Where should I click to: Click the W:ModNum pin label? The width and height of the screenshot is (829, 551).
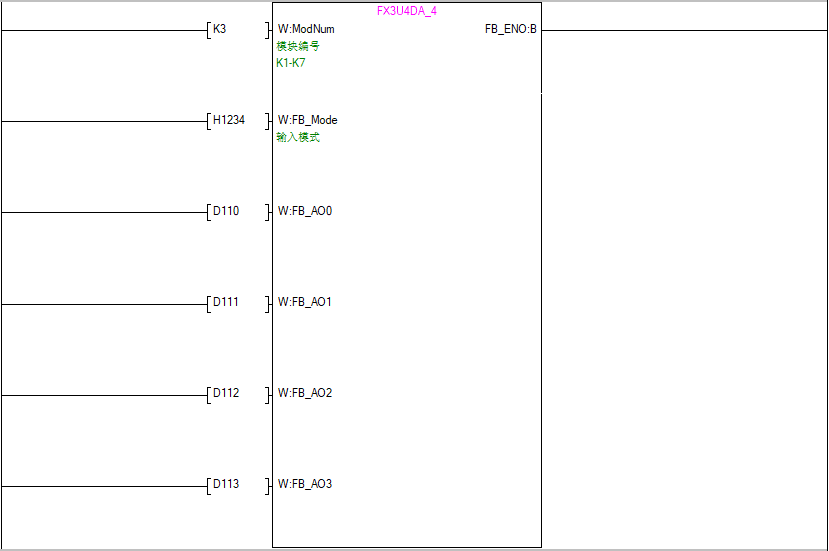(306, 29)
